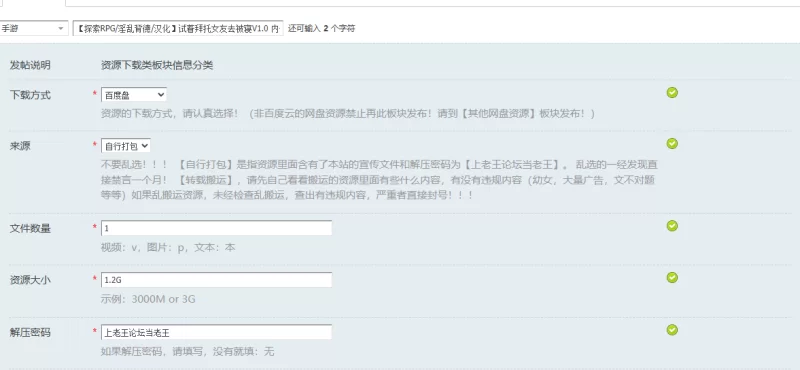
Task: Click the 资源下载类板块信息分类 text
Action: pos(157,65)
